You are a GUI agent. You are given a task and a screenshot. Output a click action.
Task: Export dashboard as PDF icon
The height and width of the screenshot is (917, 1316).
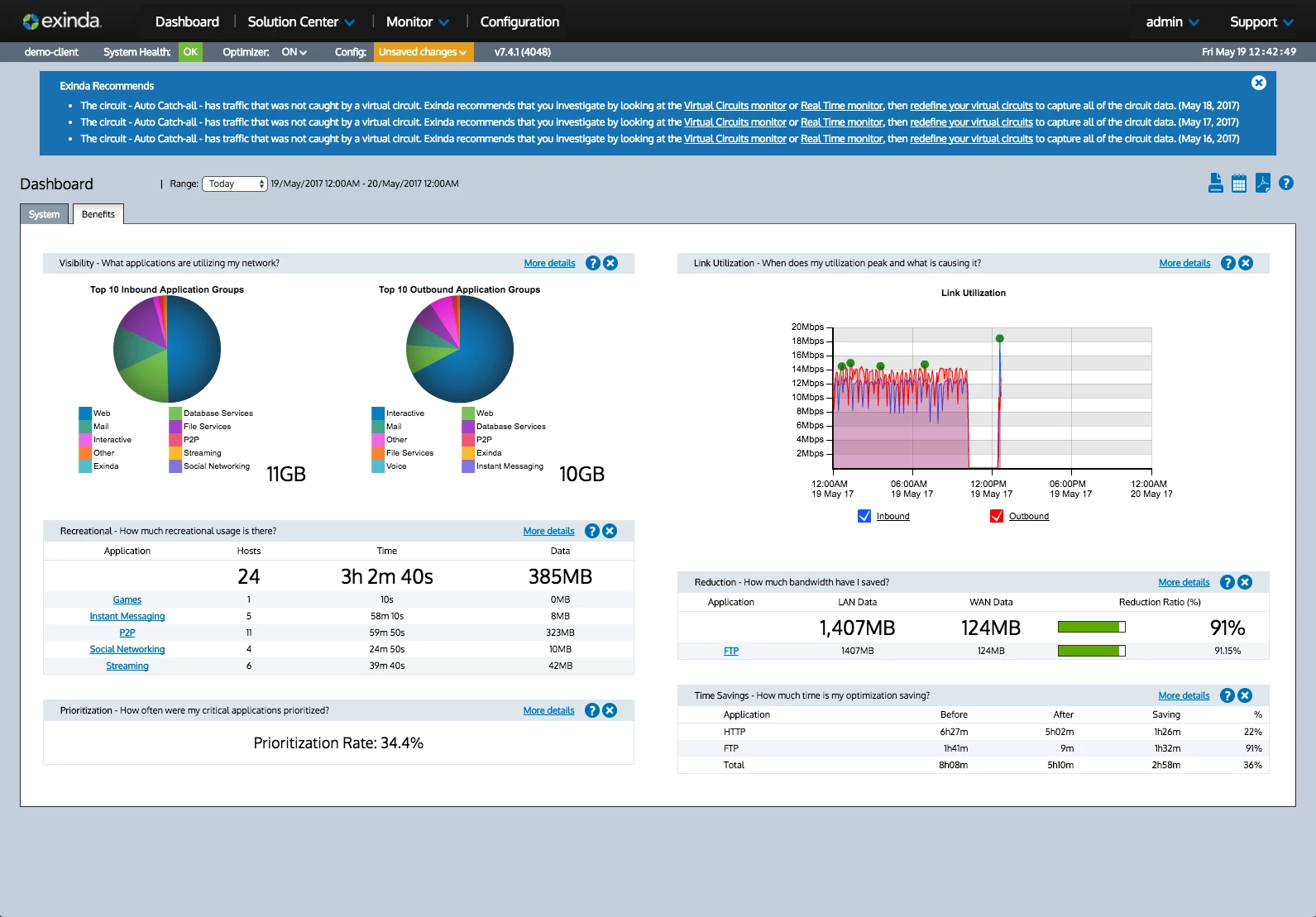[x=1262, y=184]
